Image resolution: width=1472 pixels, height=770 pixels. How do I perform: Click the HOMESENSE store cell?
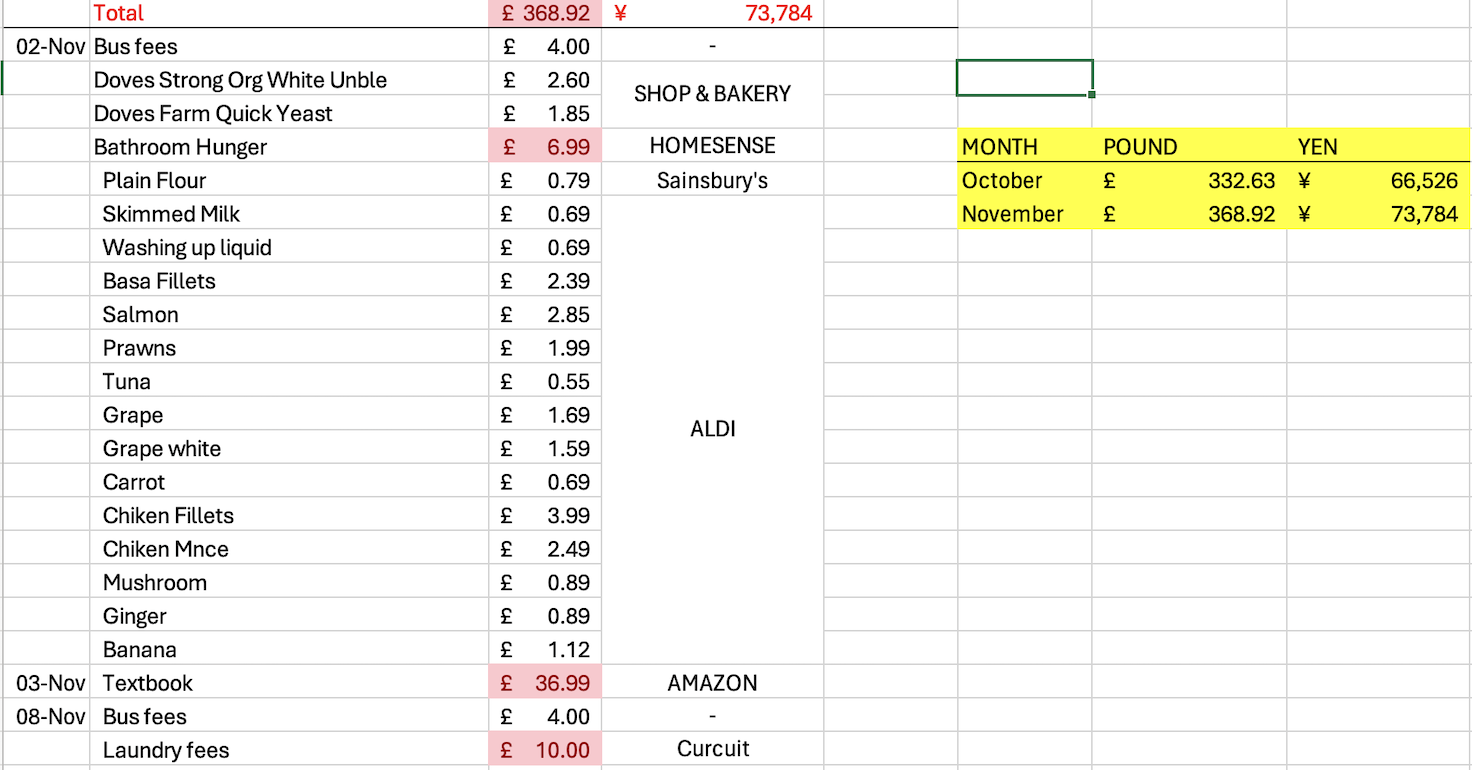click(712, 146)
